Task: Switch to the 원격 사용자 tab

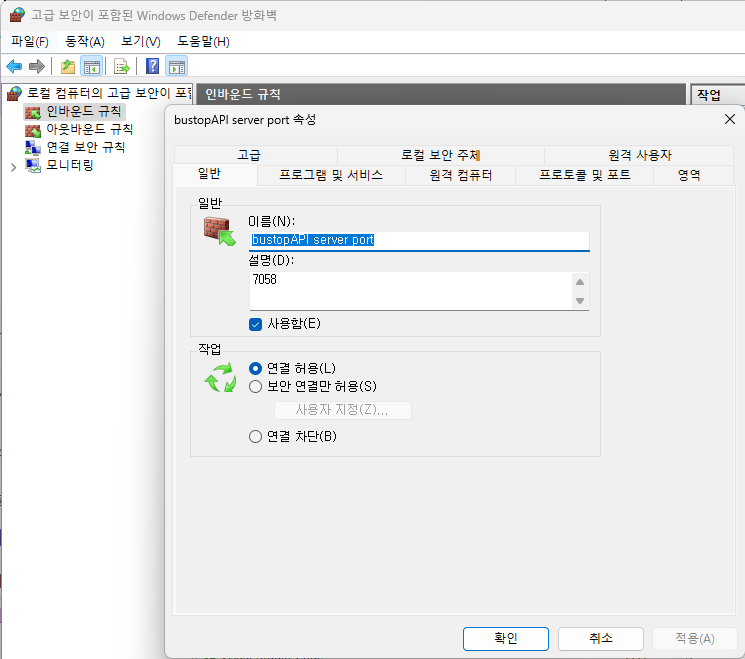Action: [640, 155]
